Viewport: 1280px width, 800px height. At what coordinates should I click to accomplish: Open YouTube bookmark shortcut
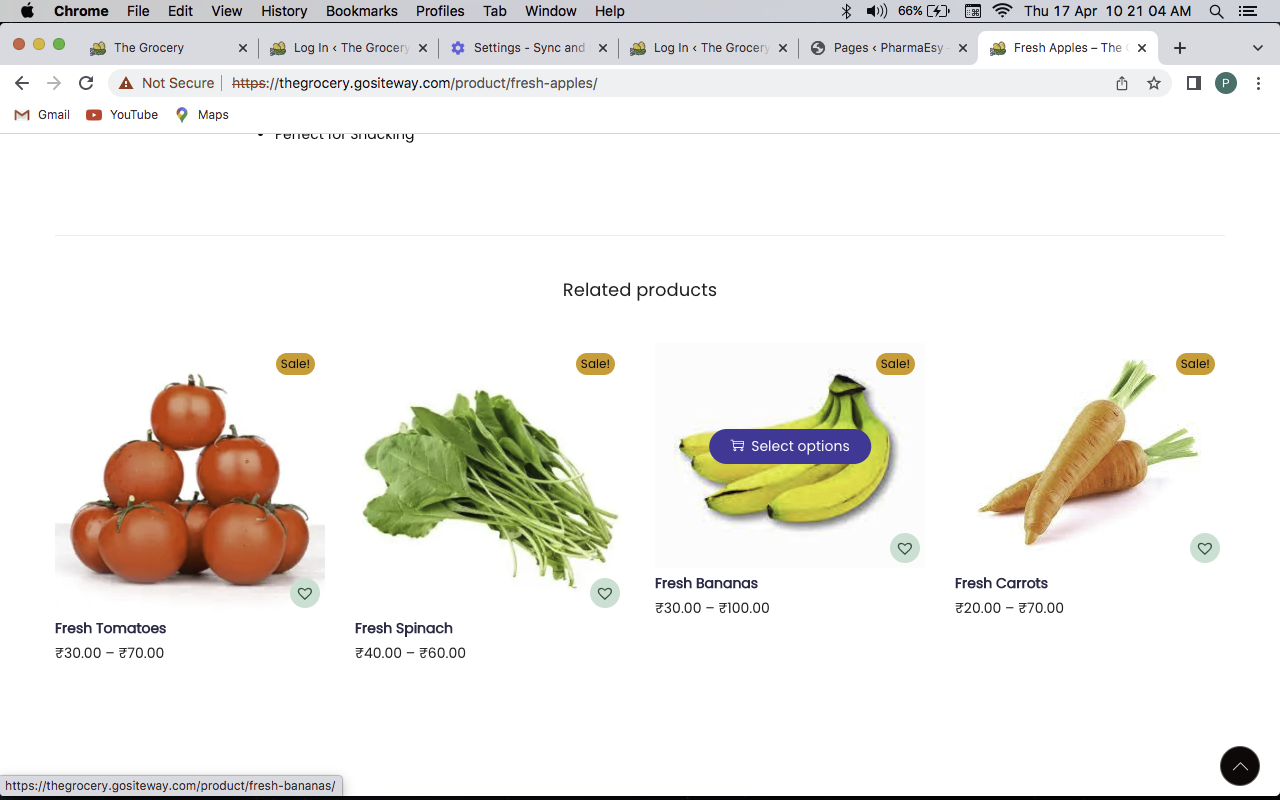click(x=122, y=115)
